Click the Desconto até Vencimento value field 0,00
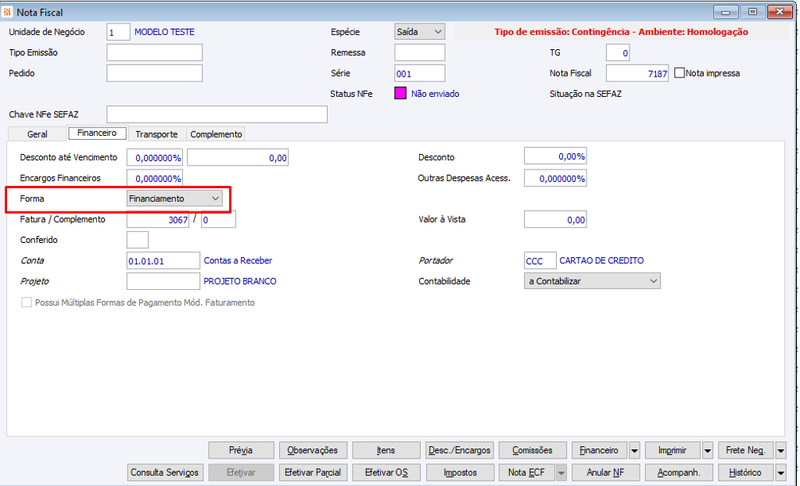The width and height of the screenshot is (800, 486). (238, 158)
